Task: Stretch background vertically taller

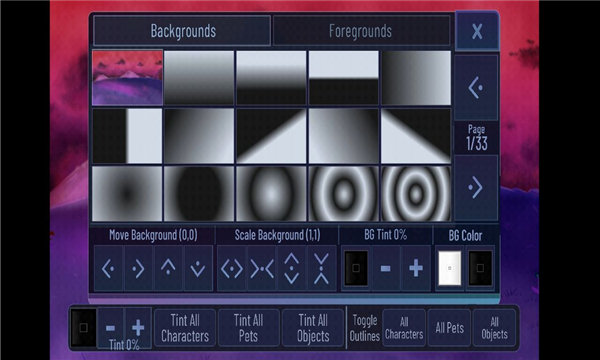Action: point(292,269)
